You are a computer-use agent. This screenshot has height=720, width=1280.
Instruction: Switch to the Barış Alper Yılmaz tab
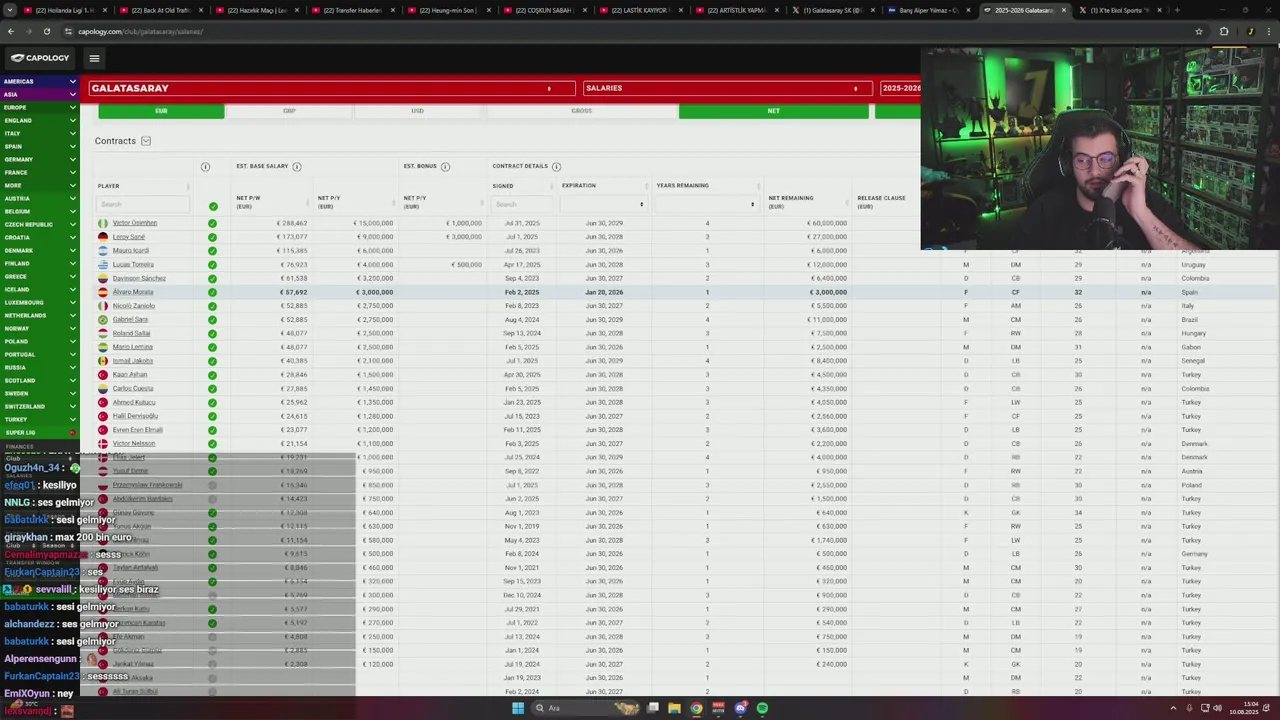pyautogui.click(x=929, y=10)
